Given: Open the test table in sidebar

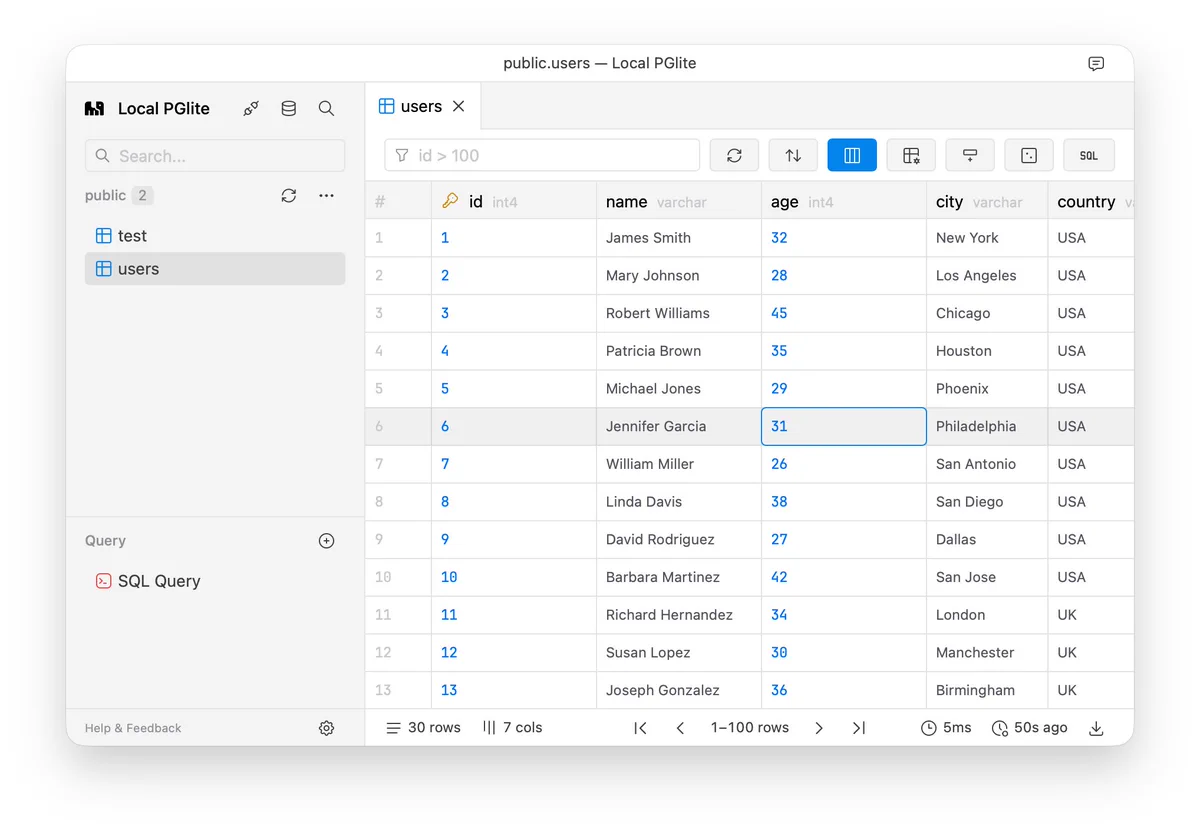Looking at the screenshot, I should tap(215, 236).
